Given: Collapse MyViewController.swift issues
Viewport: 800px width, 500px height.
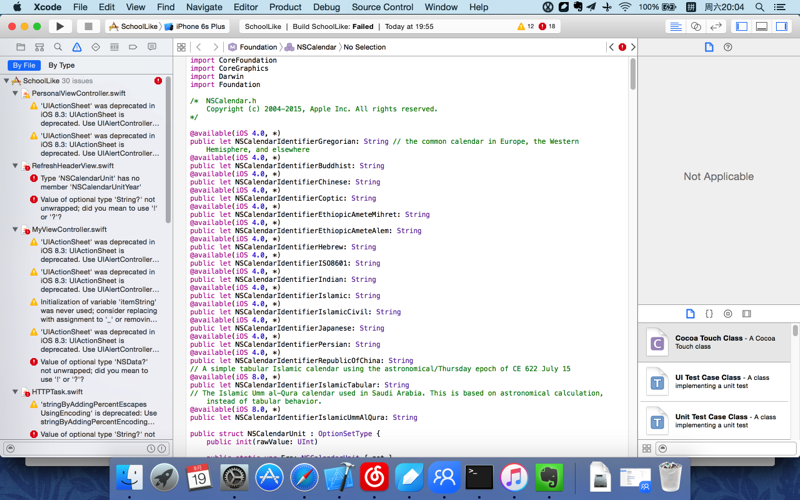Looking at the screenshot, I should click(15, 230).
